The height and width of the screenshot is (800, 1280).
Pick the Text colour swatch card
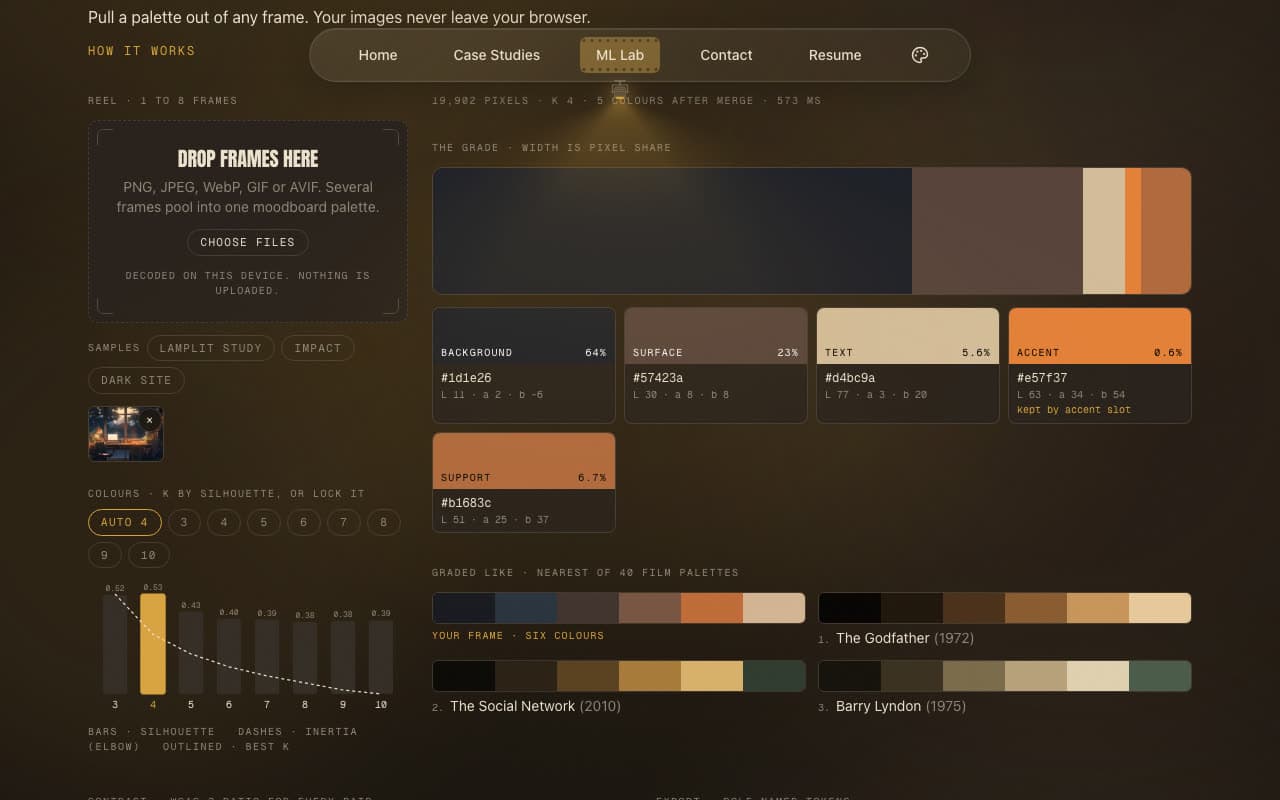click(x=908, y=365)
